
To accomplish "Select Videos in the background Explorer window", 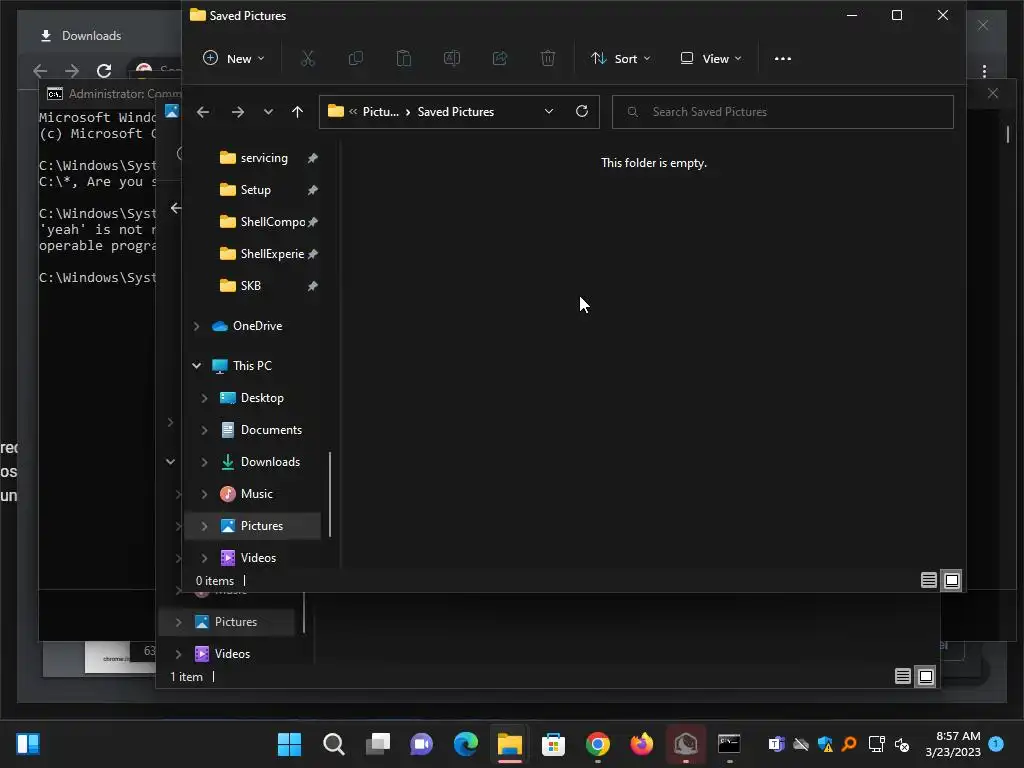I will (232, 654).
